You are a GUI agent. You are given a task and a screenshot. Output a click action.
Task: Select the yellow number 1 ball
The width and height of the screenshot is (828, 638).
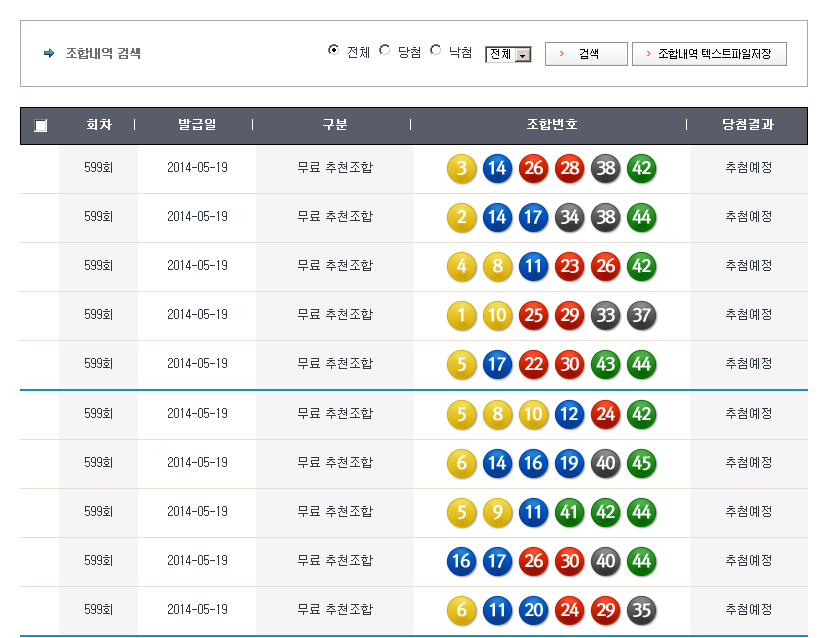click(x=461, y=315)
